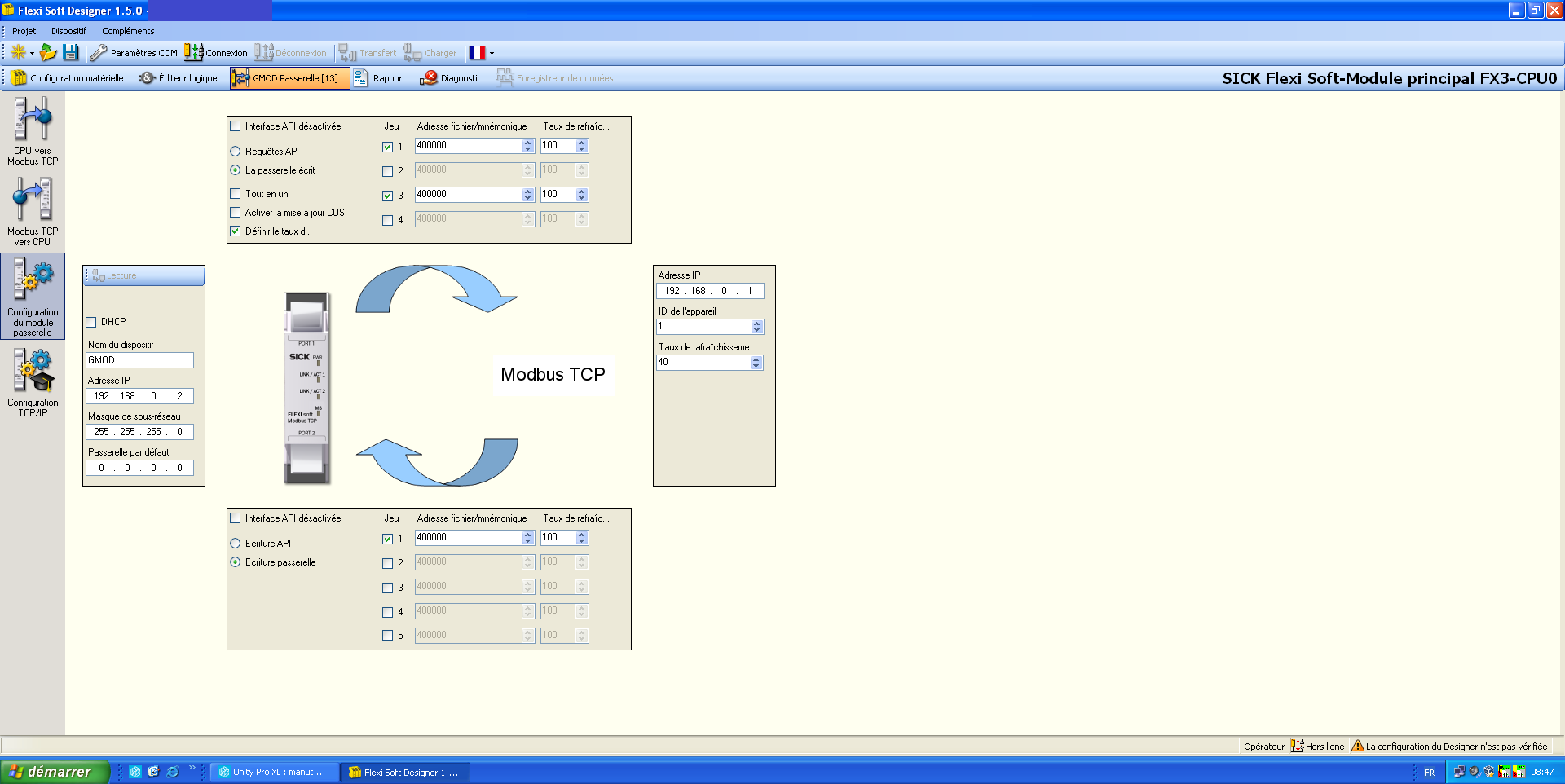Open the Modbus TCP vers CPU view
Viewport: 1565px width, 784px height.
point(33,211)
